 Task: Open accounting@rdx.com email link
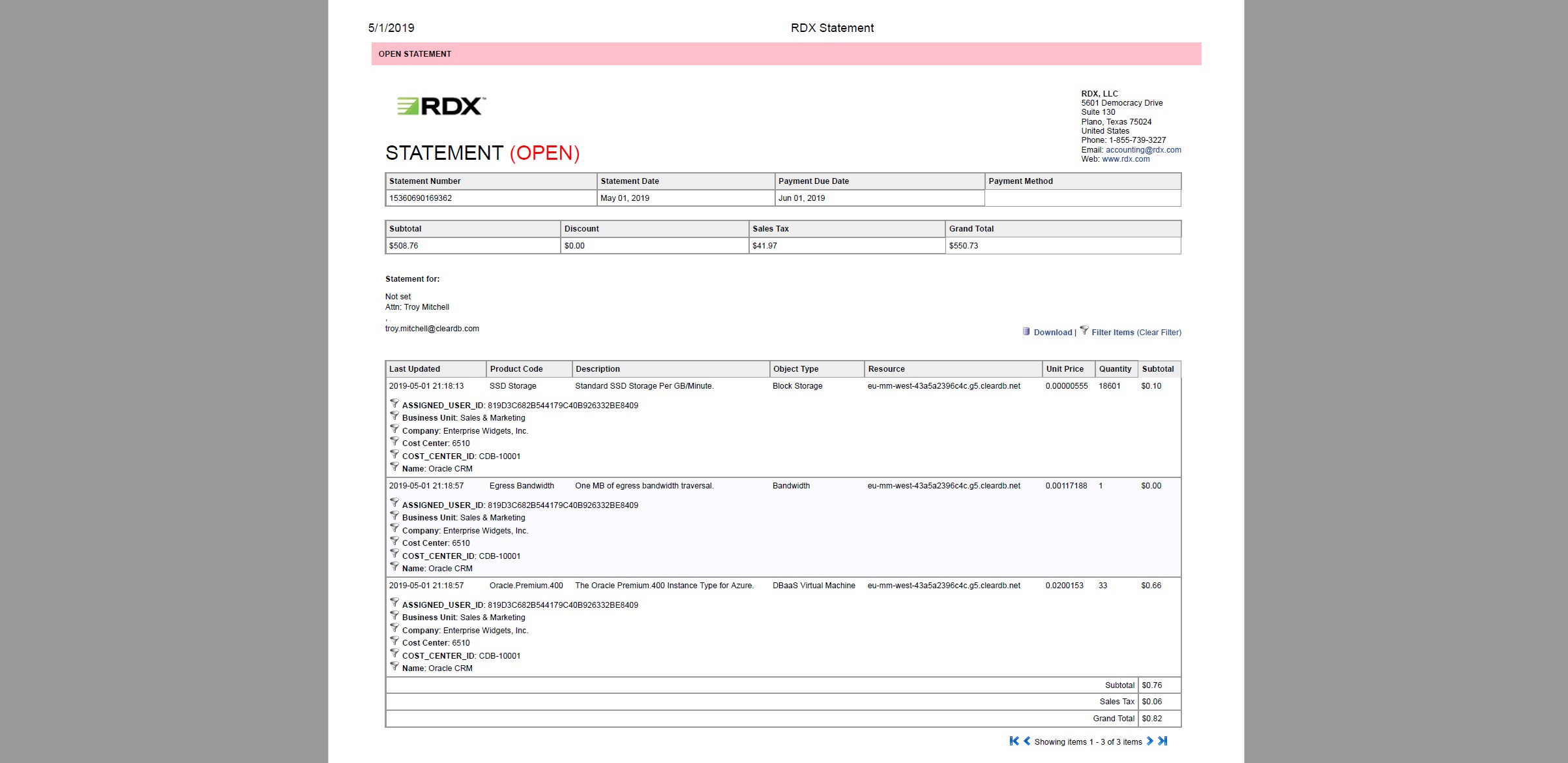(1143, 150)
